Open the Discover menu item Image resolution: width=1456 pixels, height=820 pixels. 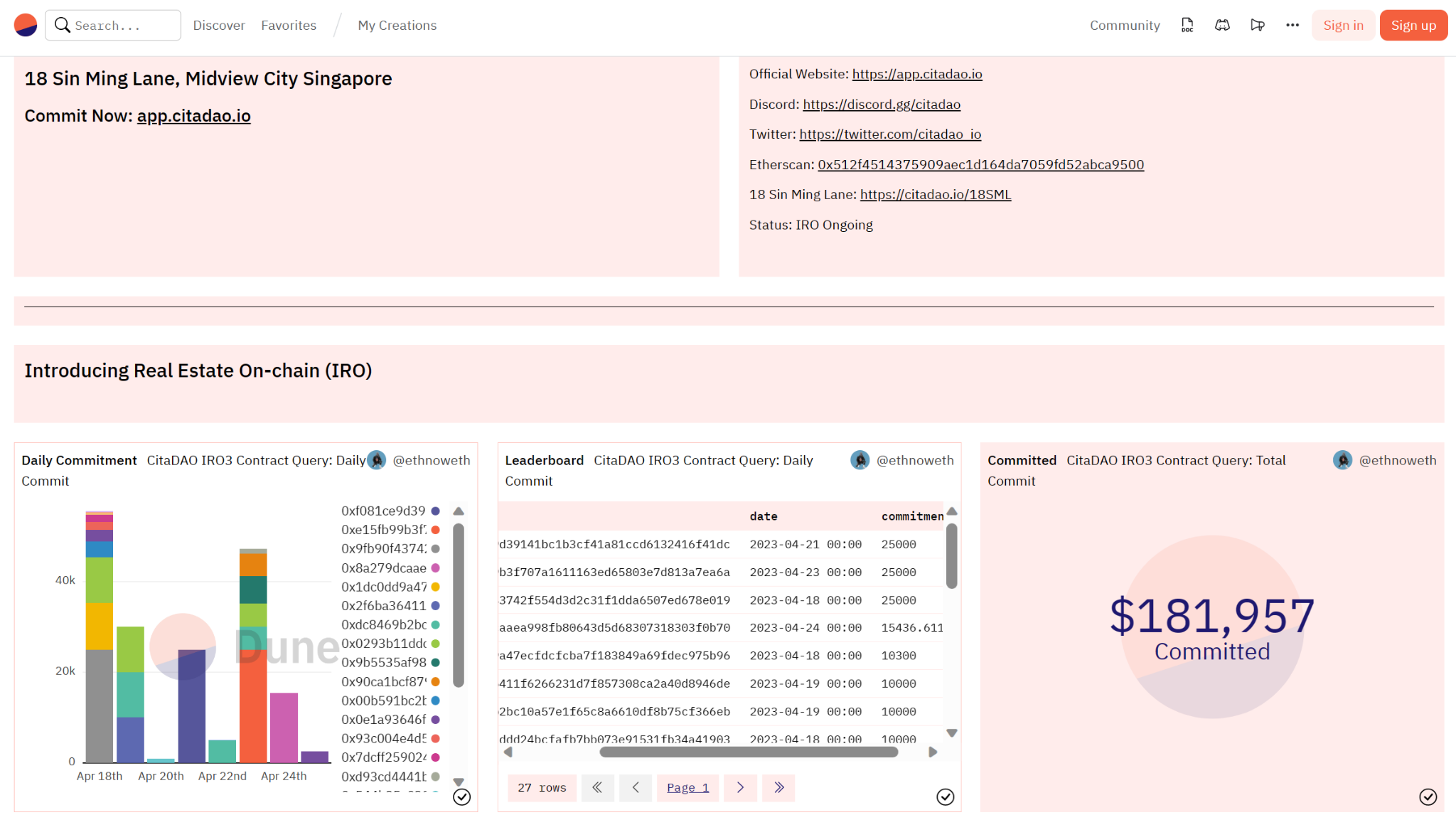[219, 25]
